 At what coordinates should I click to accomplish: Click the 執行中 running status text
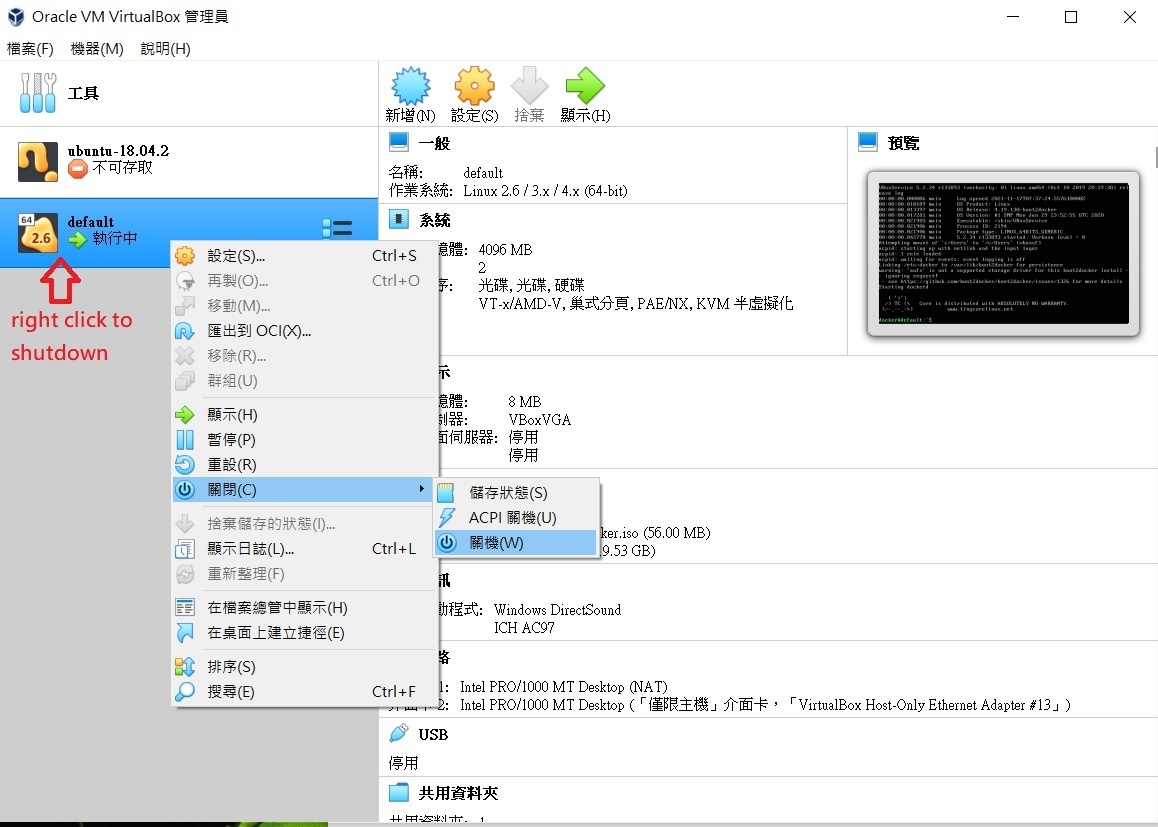(x=114, y=239)
